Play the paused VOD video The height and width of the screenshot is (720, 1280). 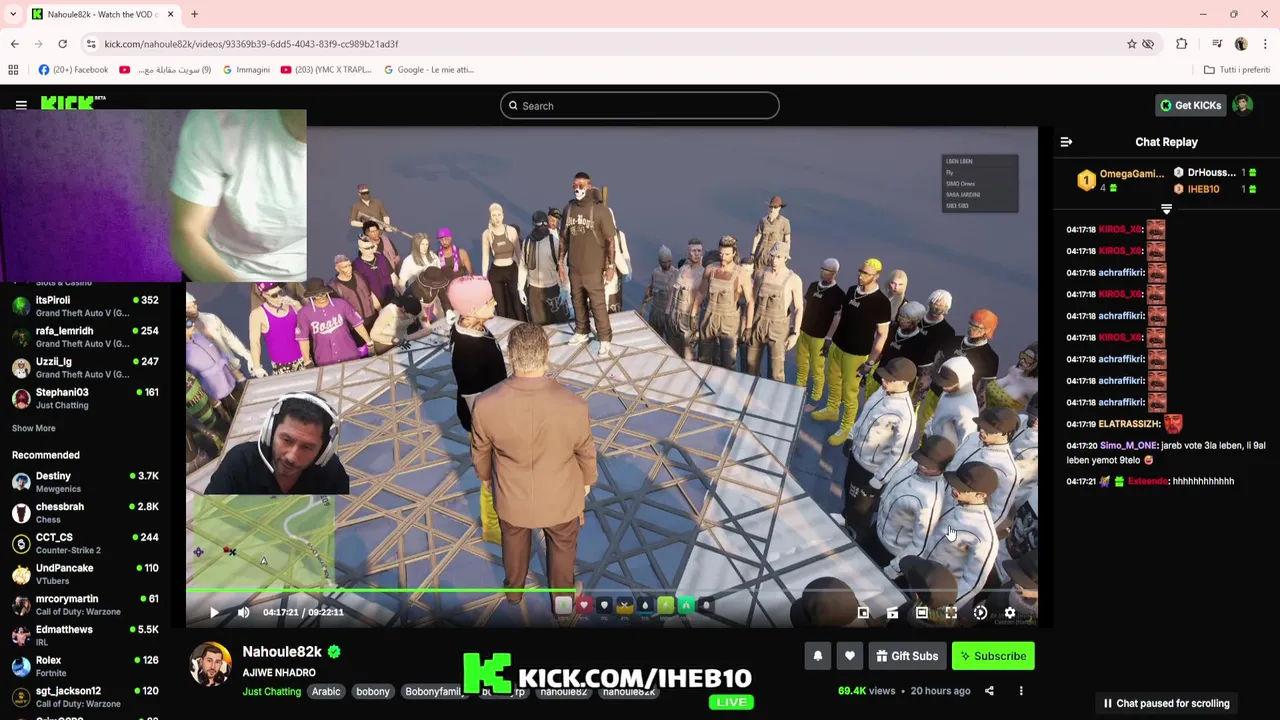(x=214, y=612)
